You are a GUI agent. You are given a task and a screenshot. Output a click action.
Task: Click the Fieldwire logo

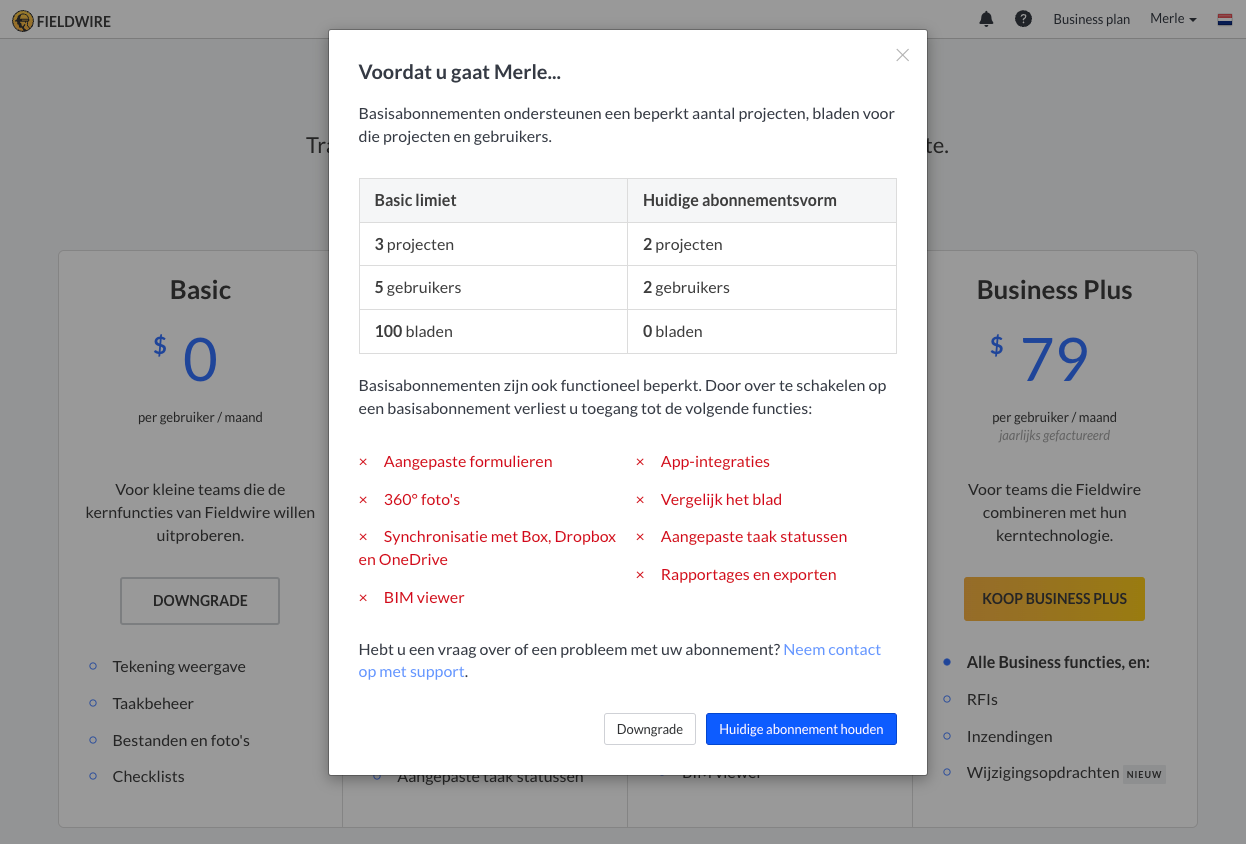pyautogui.click(x=62, y=20)
